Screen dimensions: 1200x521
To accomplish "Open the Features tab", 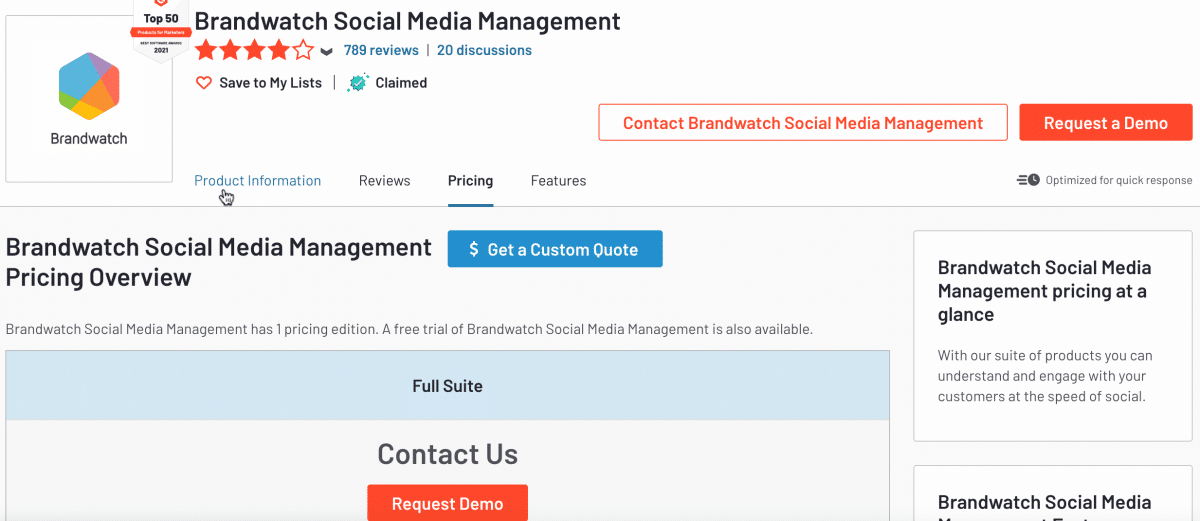I will tap(558, 181).
